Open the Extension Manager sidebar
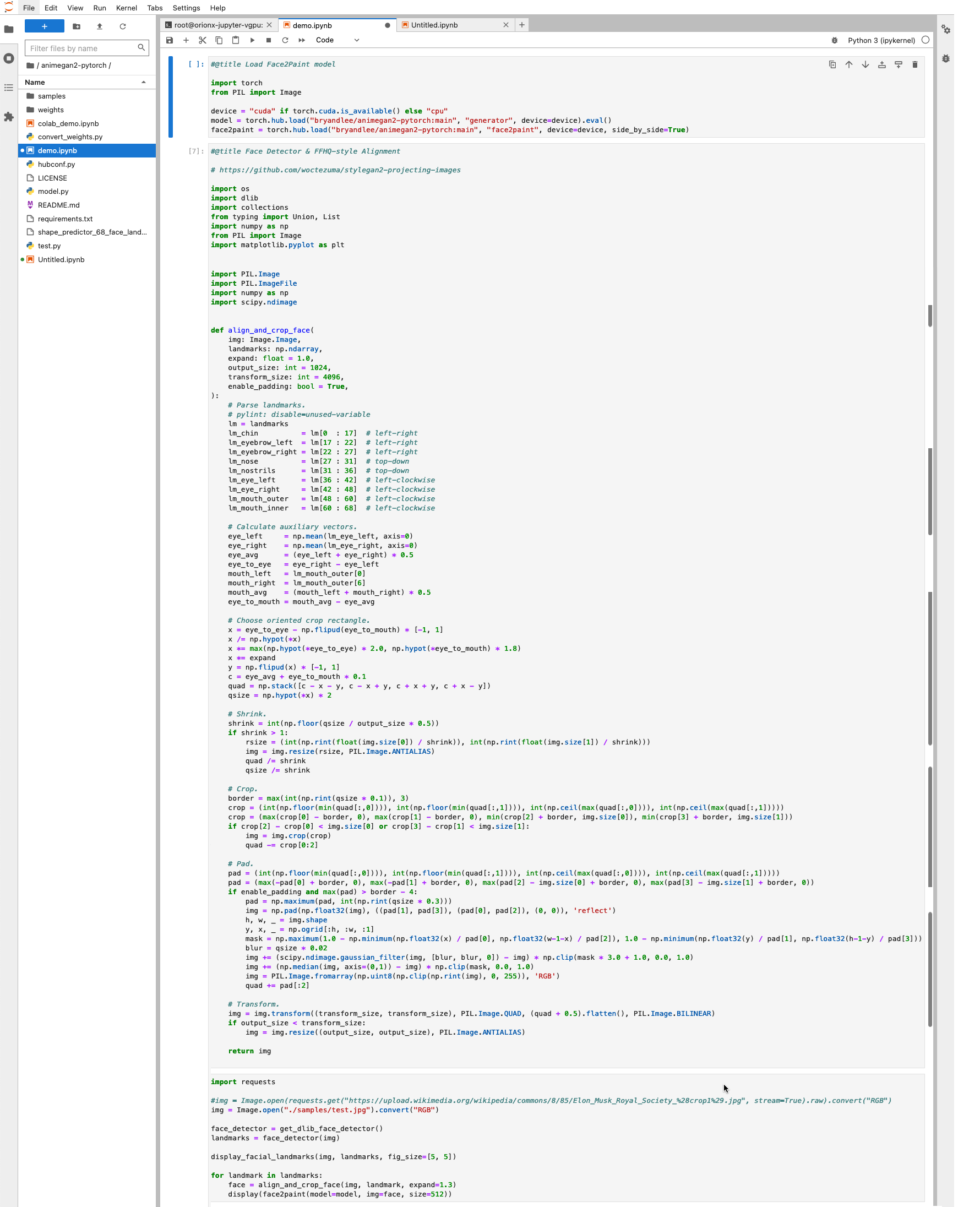Screen dimensions: 980x1207 tap(8, 116)
